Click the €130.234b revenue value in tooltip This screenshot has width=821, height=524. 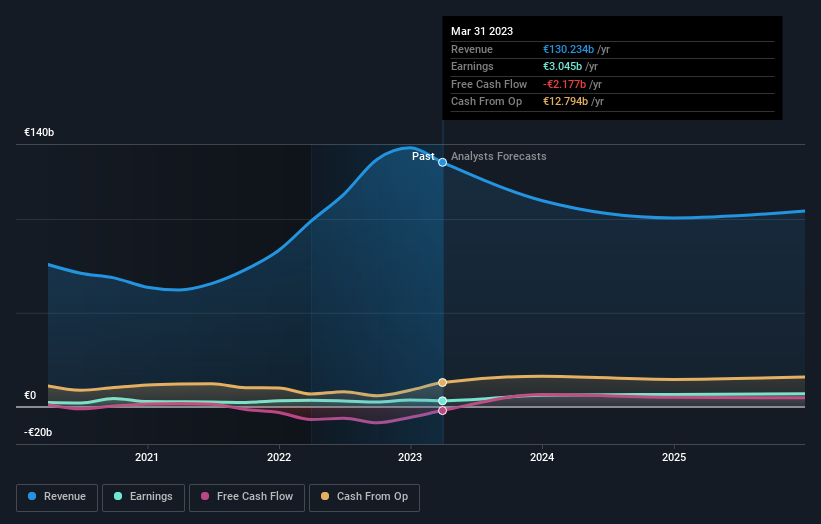[x=568, y=49]
